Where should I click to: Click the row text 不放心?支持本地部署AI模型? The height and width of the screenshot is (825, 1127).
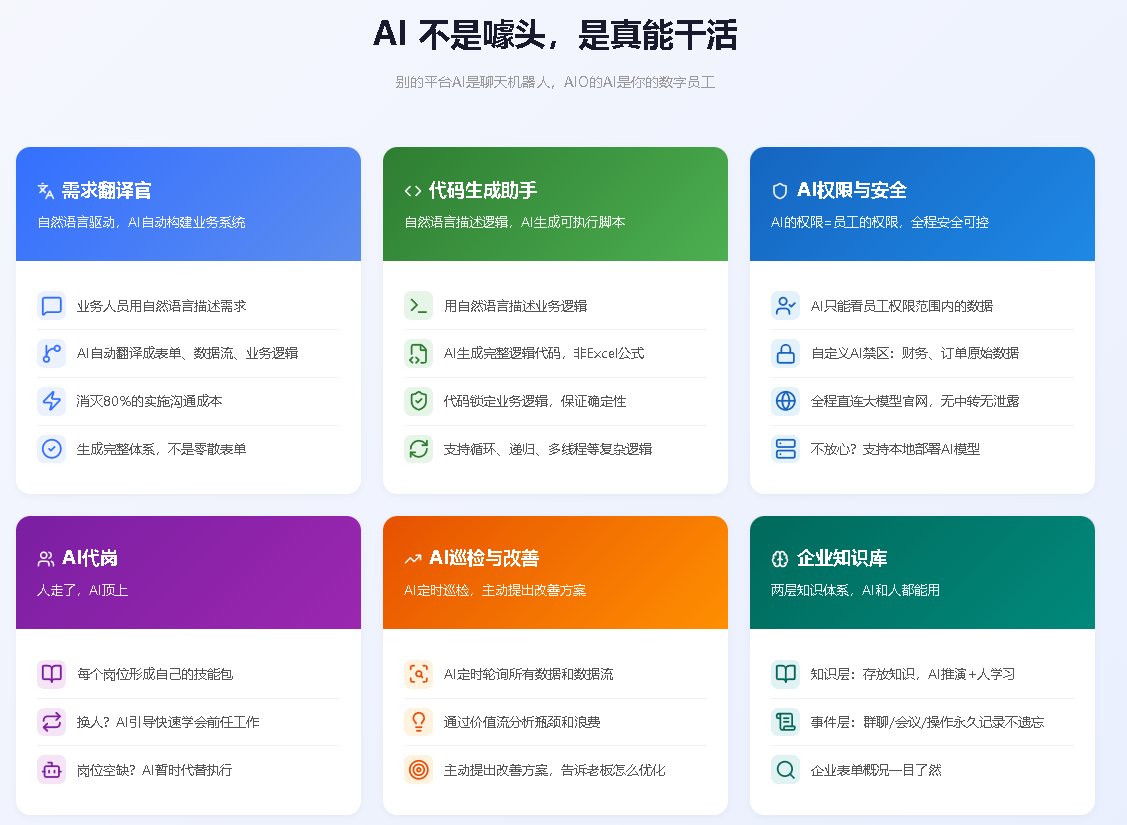pyautogui.click(x=896, y=449)
